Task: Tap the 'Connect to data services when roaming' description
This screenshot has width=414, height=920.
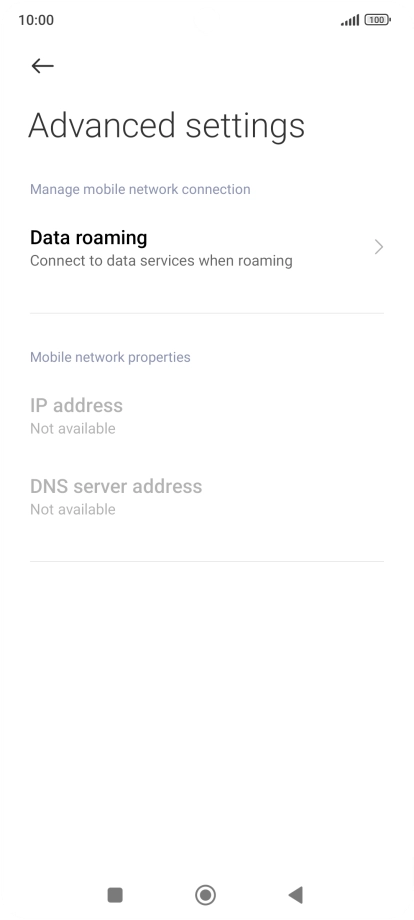Action: (161, 261)
